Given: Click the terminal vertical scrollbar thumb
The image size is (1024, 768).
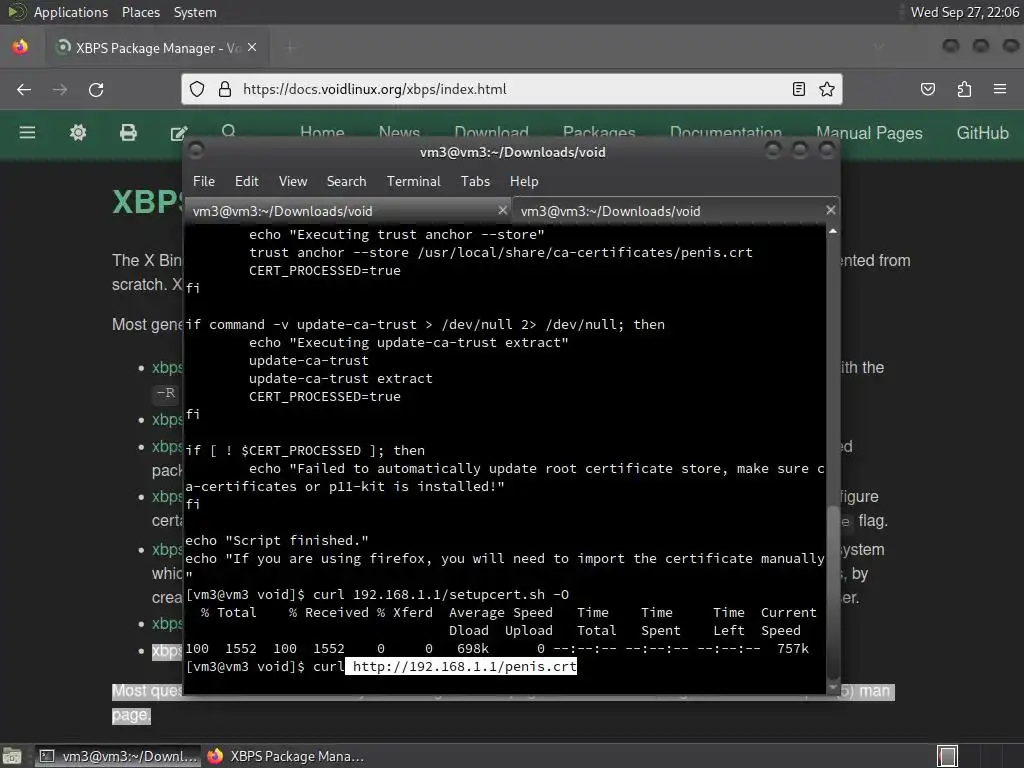Looking at the screenshot, I should pos(833,593).
